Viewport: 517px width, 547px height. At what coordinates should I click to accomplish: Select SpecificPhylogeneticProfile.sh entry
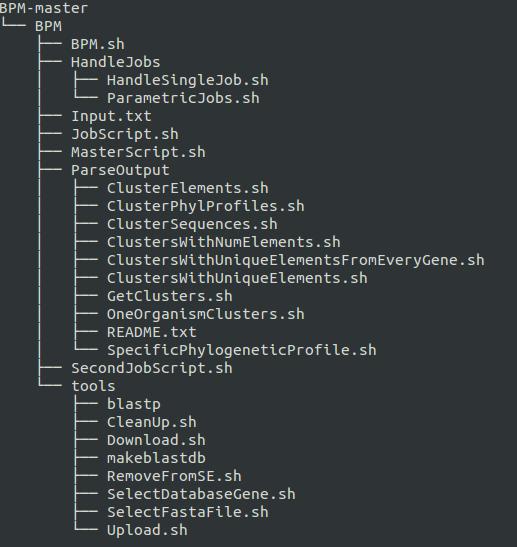click(242, 350)
